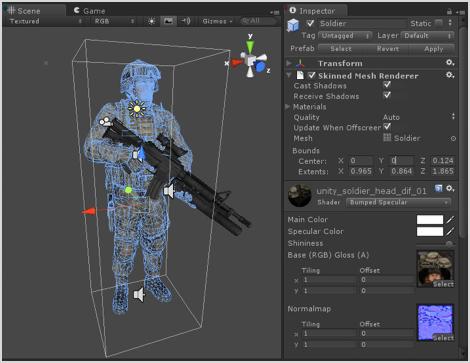The width and height of the screenshot is (470, 363).
Task: Toggle Receive Shadows checkbox
Action: [x=387, y=95]
